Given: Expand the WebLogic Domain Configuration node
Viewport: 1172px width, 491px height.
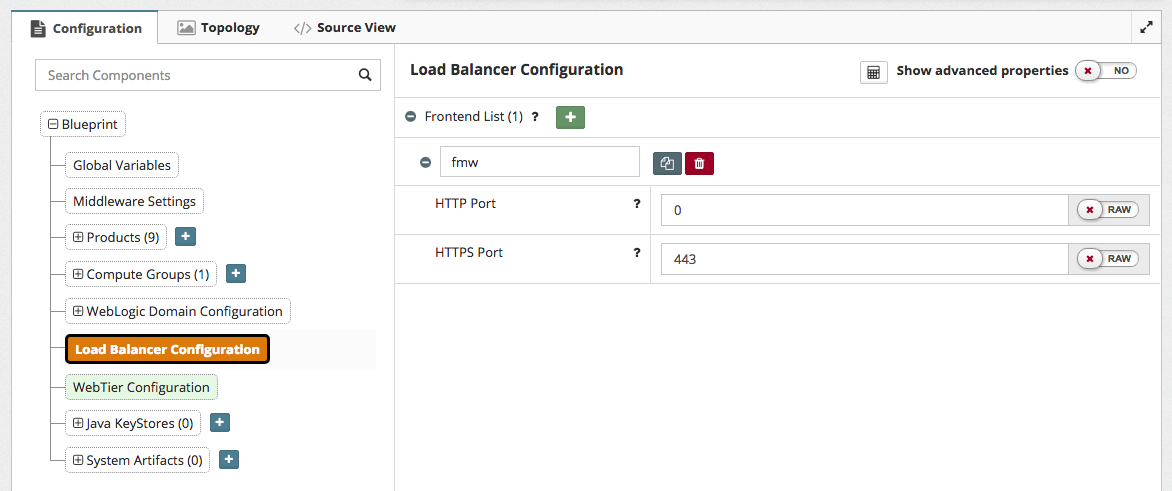Looking at the screenshot, I should (x=78, y=311).
